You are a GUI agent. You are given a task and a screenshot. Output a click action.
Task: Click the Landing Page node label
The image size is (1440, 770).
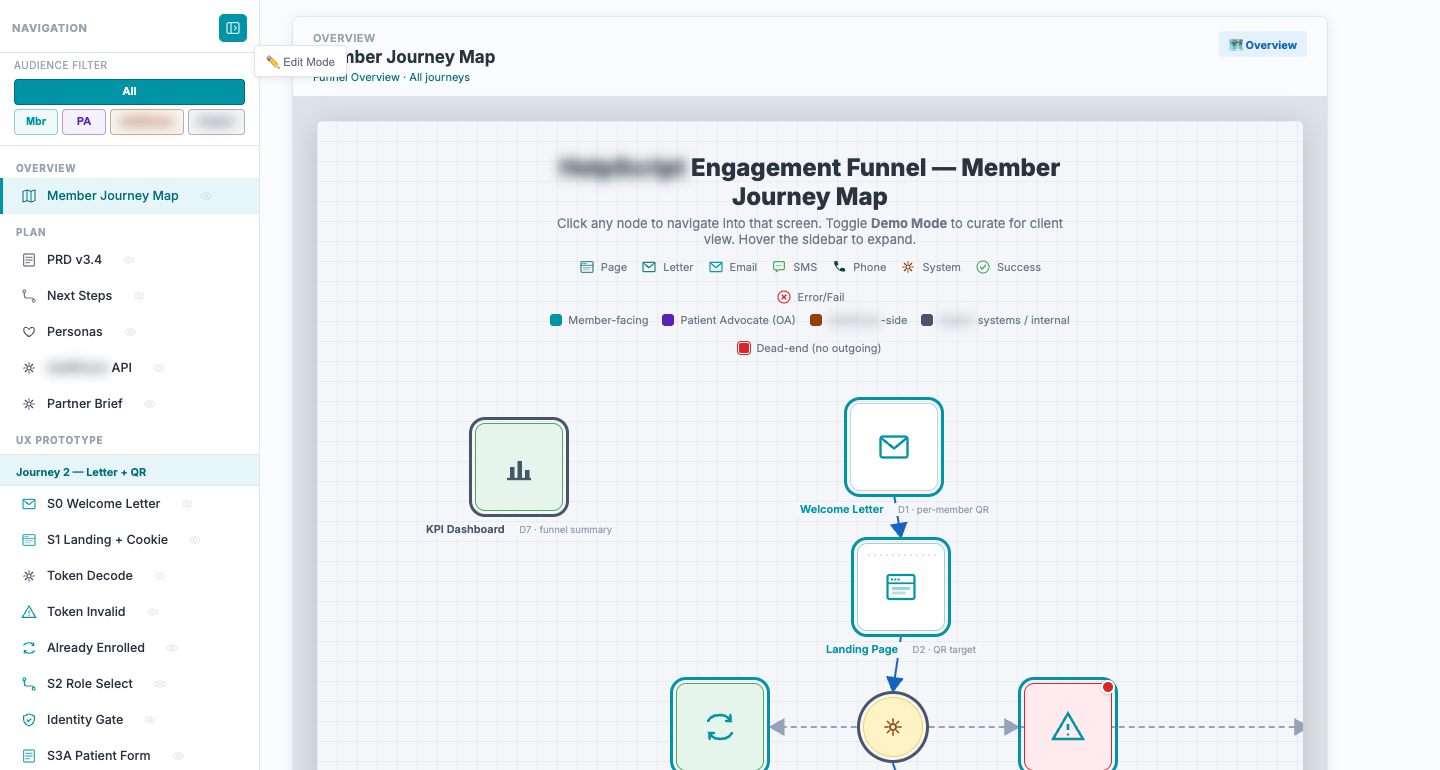[862, 650]
